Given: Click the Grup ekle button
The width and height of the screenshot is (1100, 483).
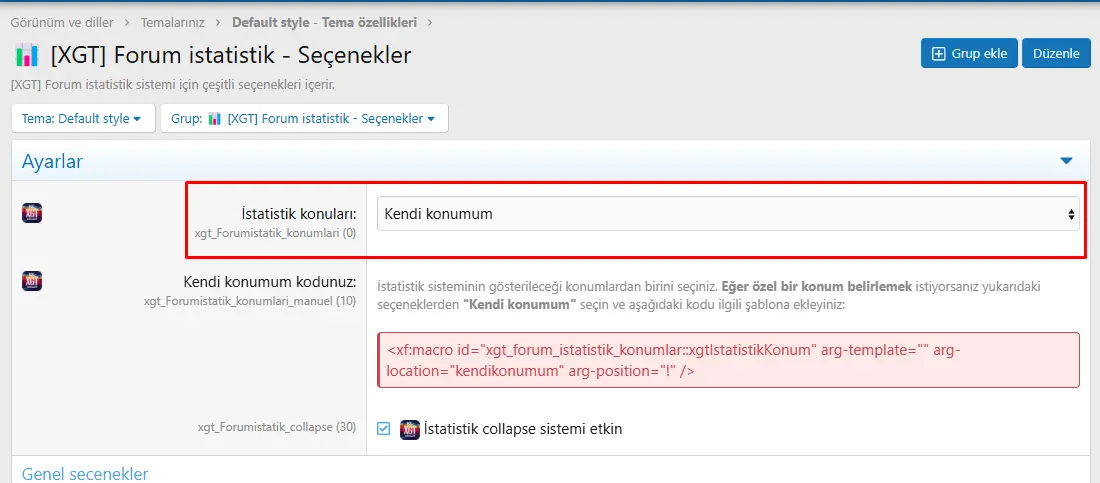Looking at the screenshot, I should pos(969,53).
